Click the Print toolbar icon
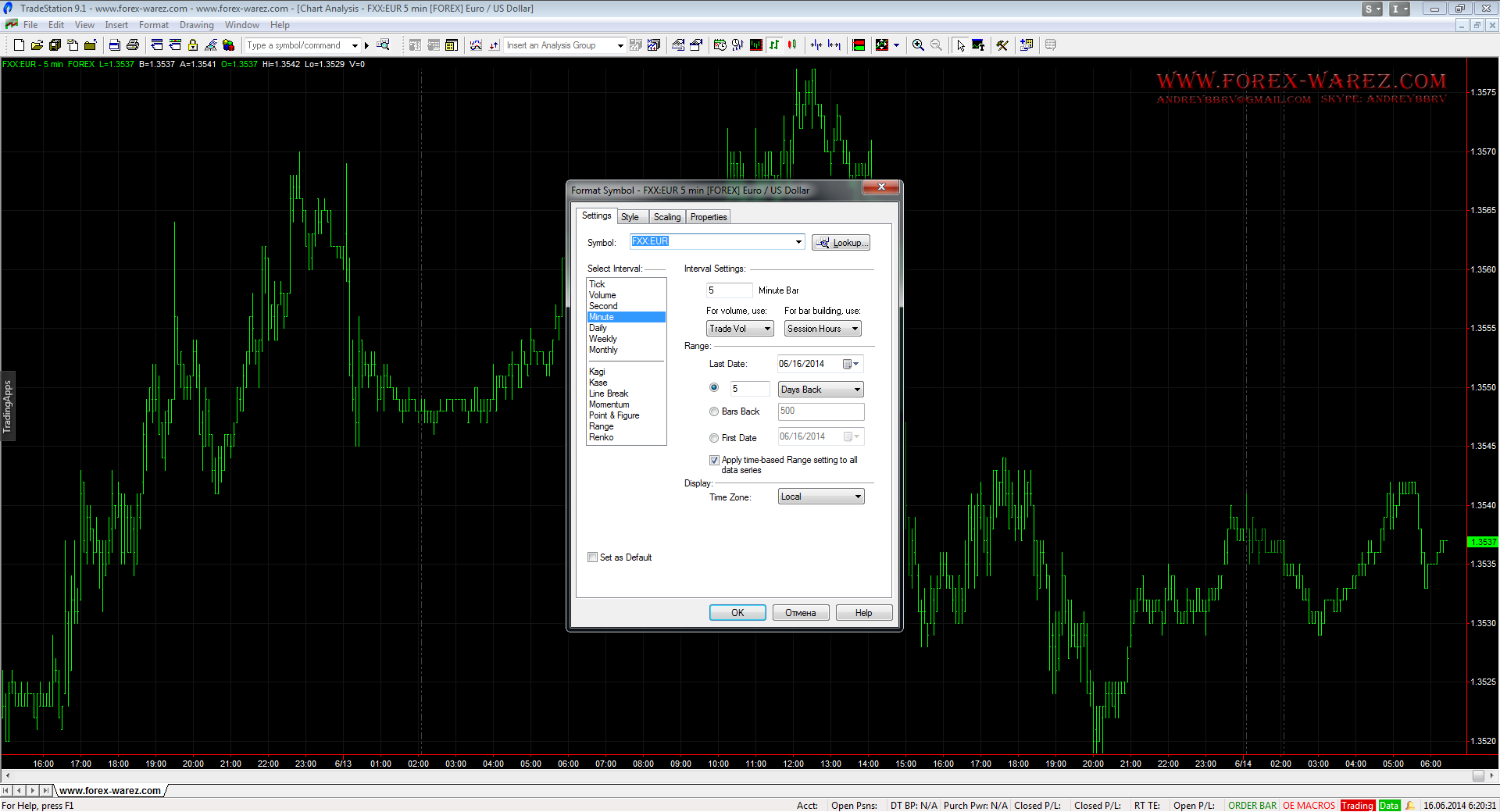 coord(133,45)
